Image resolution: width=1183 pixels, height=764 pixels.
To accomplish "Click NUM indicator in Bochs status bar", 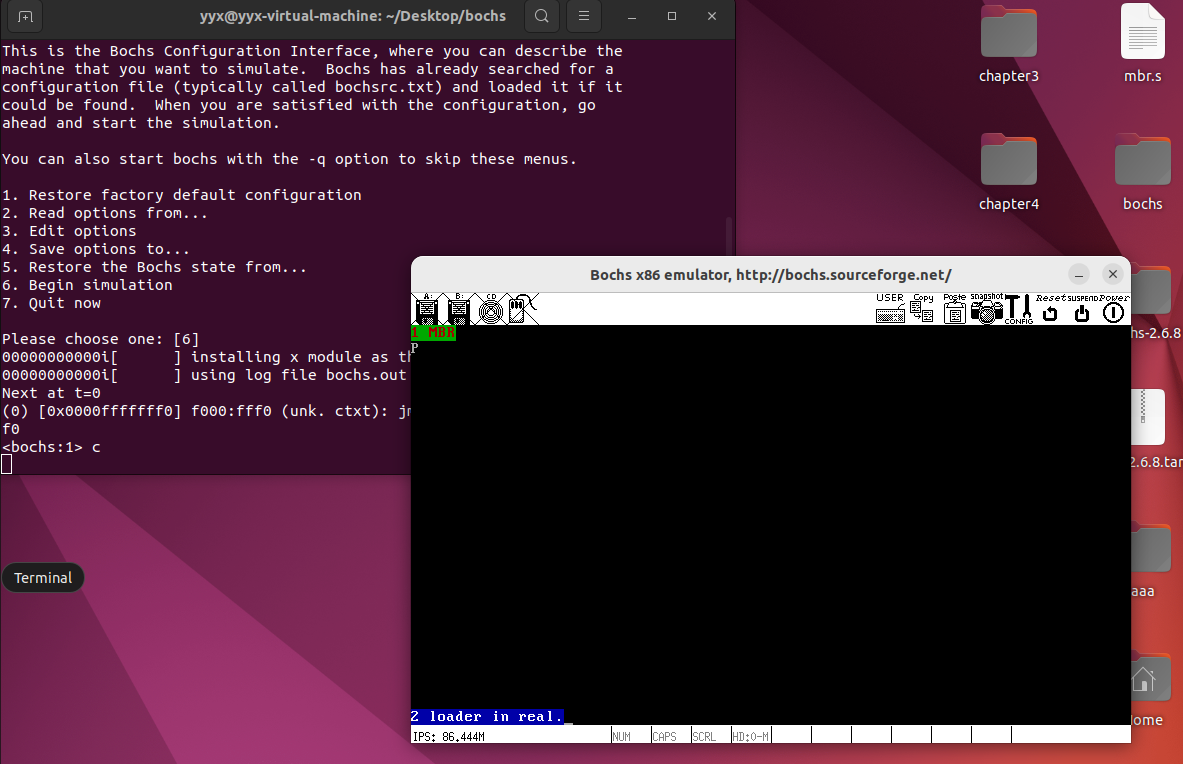I will tap(622, 736).
